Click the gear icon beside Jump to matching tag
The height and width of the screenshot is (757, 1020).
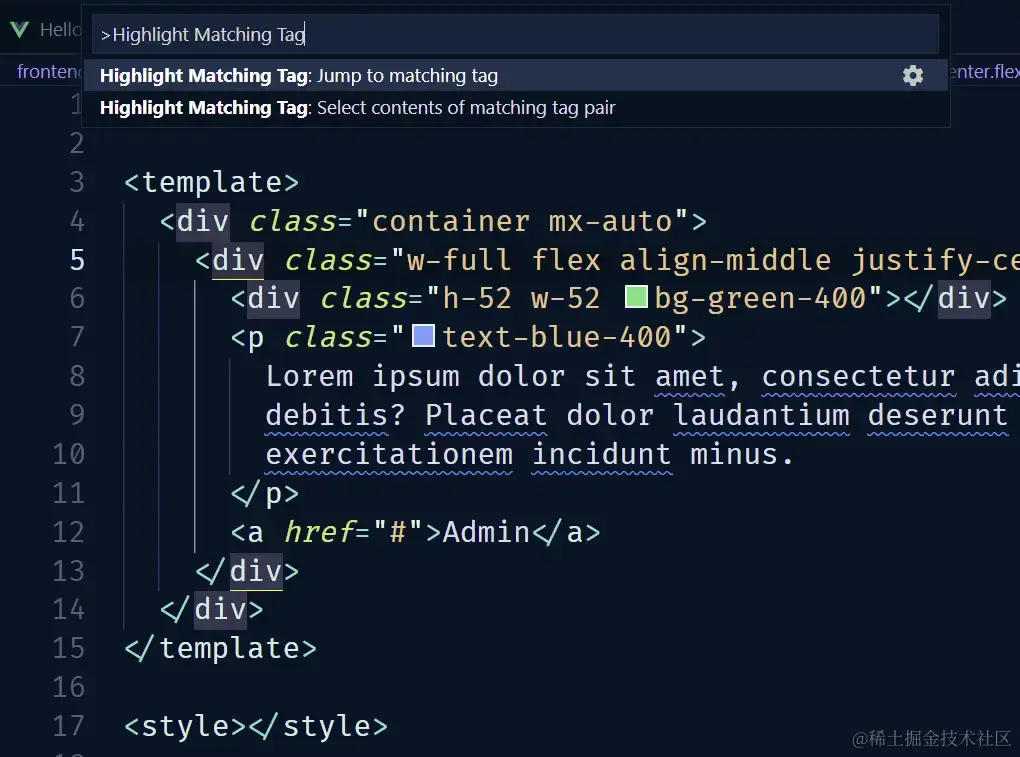point(912,76)
